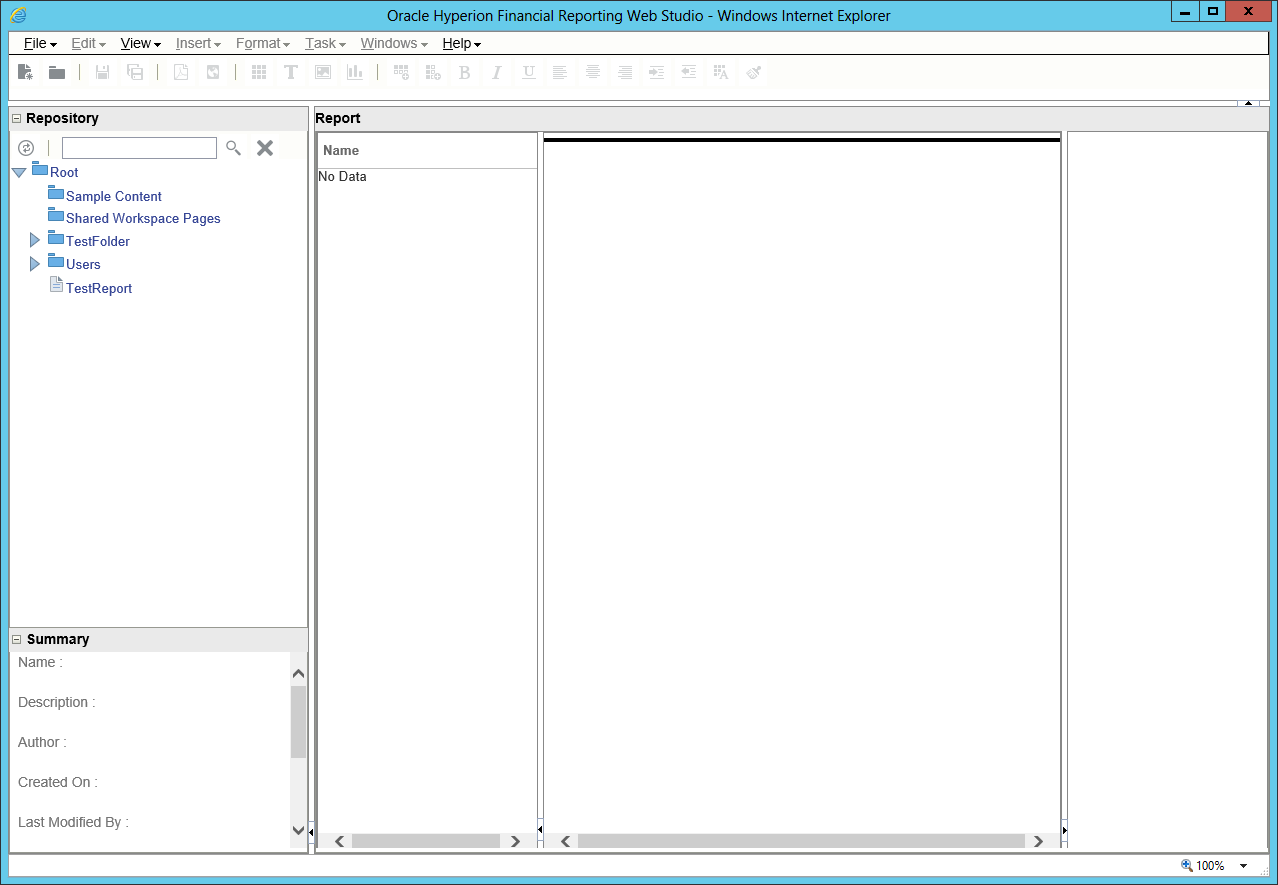This screenshot has width=1278, height=885.
Task: Click the PDF preview icon
Action: (181, 72)
